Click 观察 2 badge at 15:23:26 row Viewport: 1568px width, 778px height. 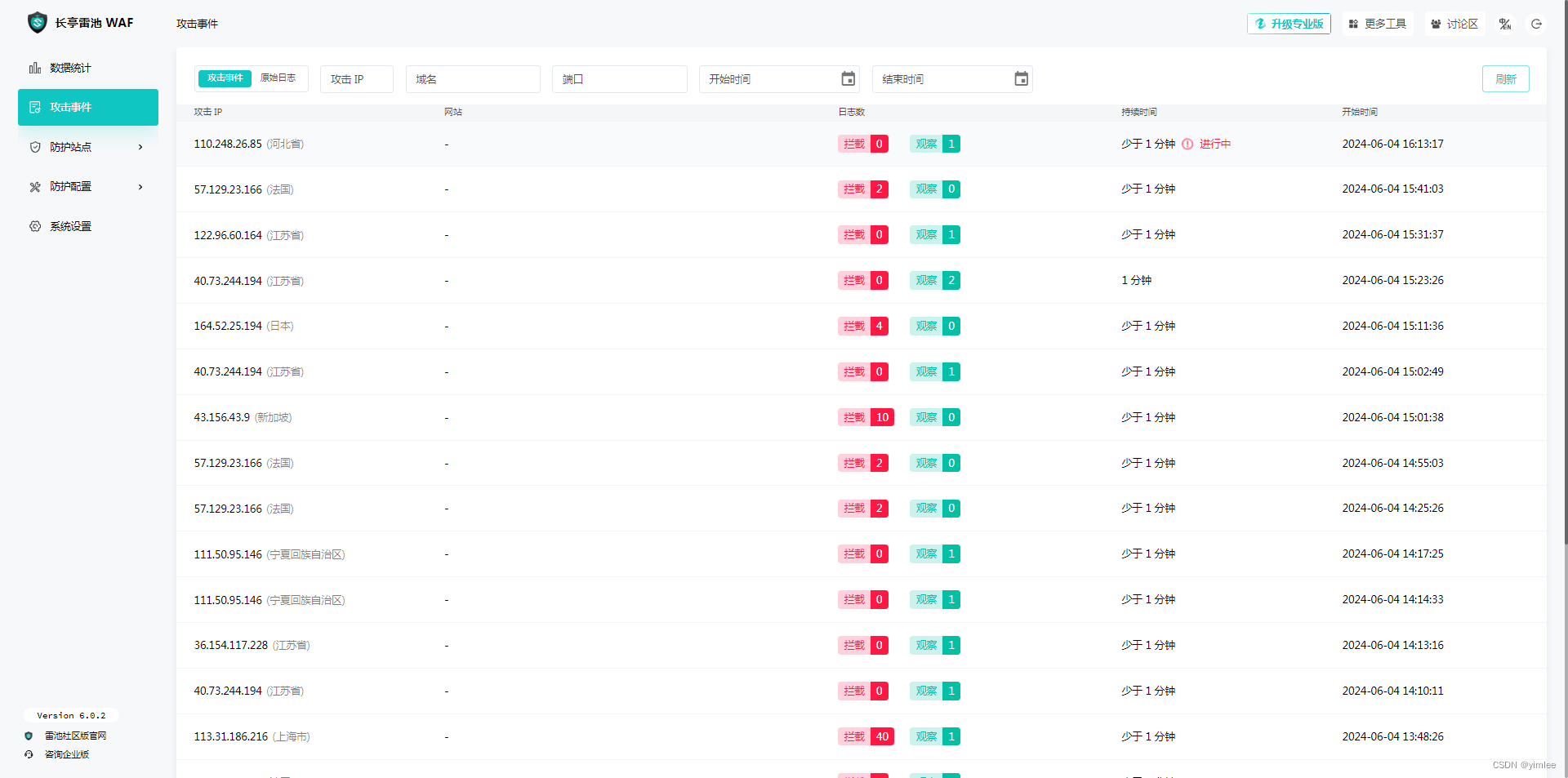[935, 280]
